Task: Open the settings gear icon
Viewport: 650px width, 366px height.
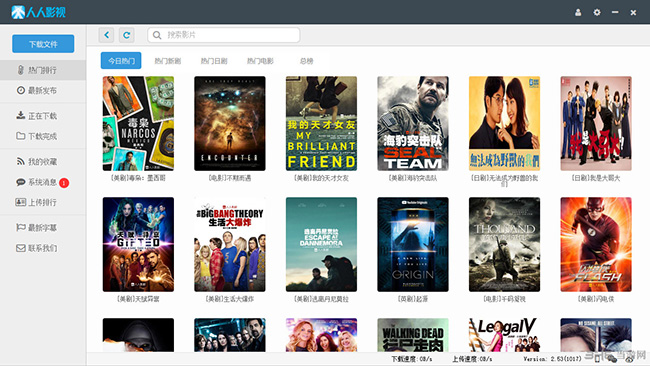Action: 597,12
